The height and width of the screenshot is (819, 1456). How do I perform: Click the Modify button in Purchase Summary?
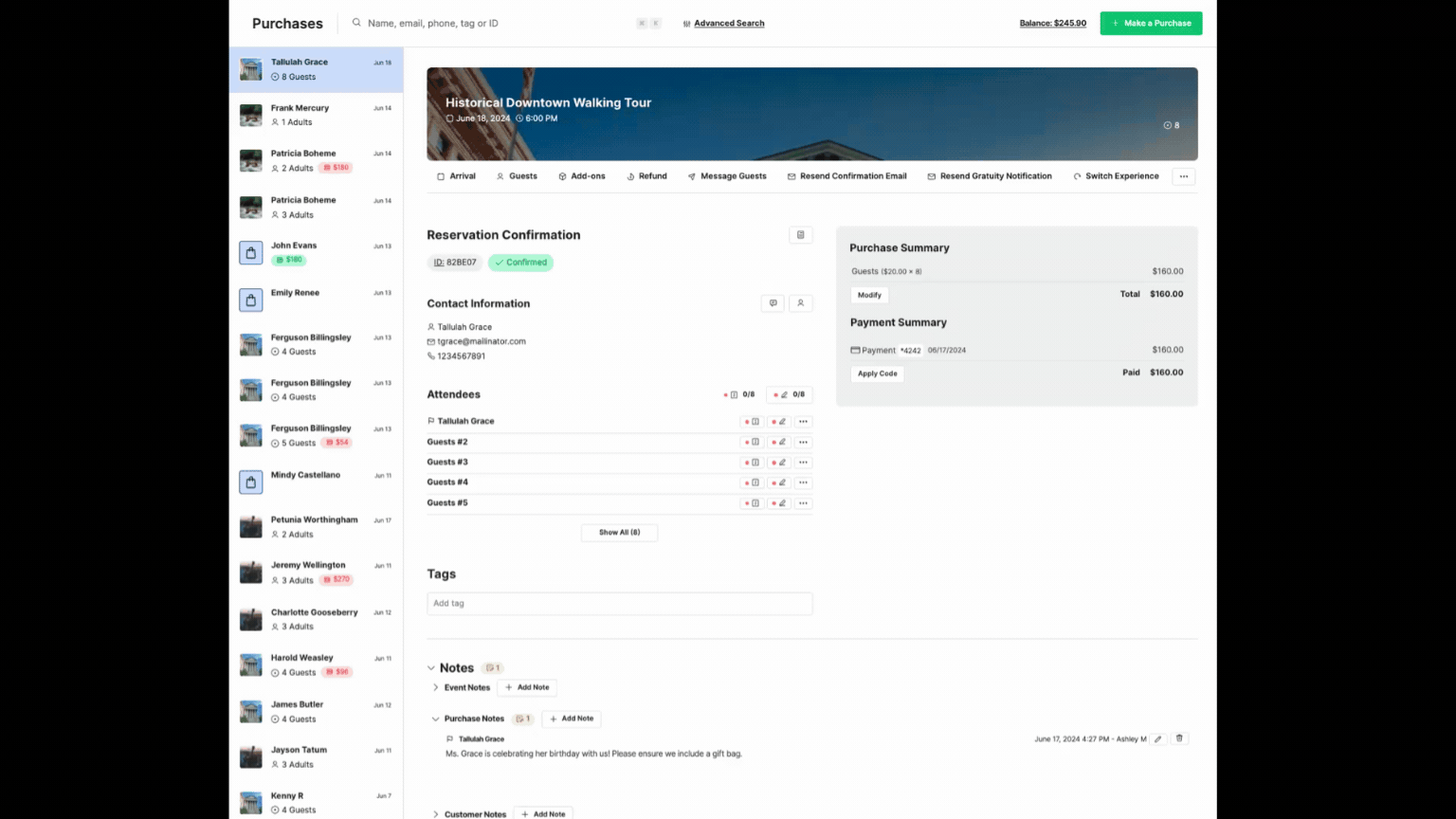pos(869,295)
